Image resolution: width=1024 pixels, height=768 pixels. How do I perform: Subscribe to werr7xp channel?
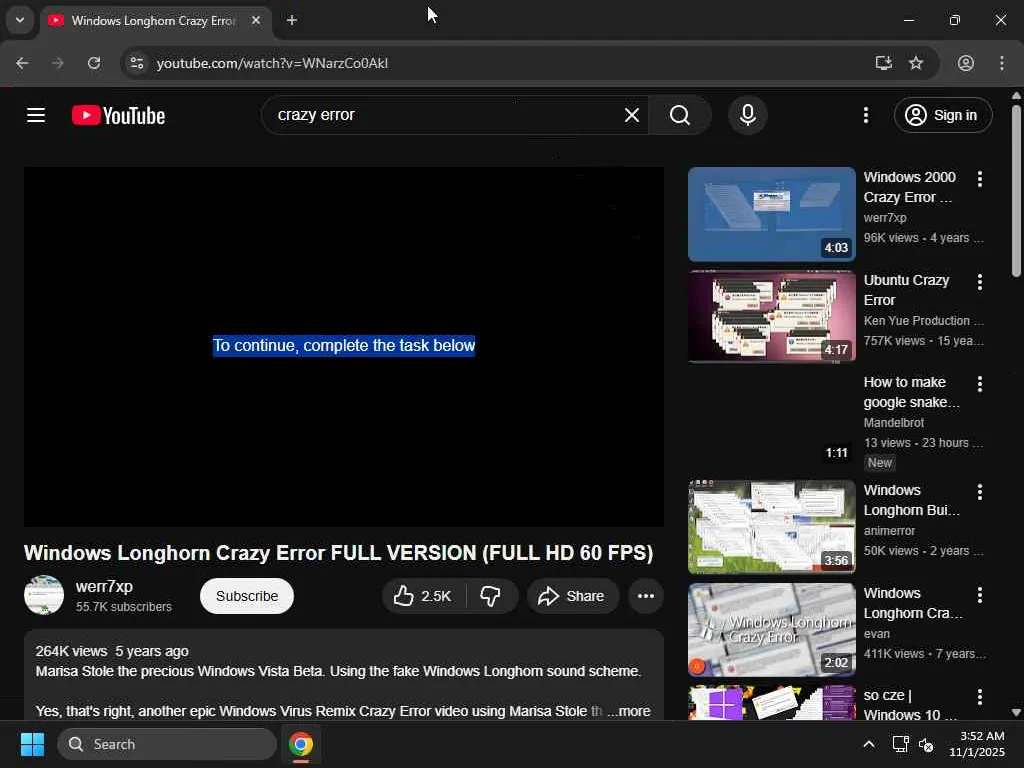click(247, 596)
